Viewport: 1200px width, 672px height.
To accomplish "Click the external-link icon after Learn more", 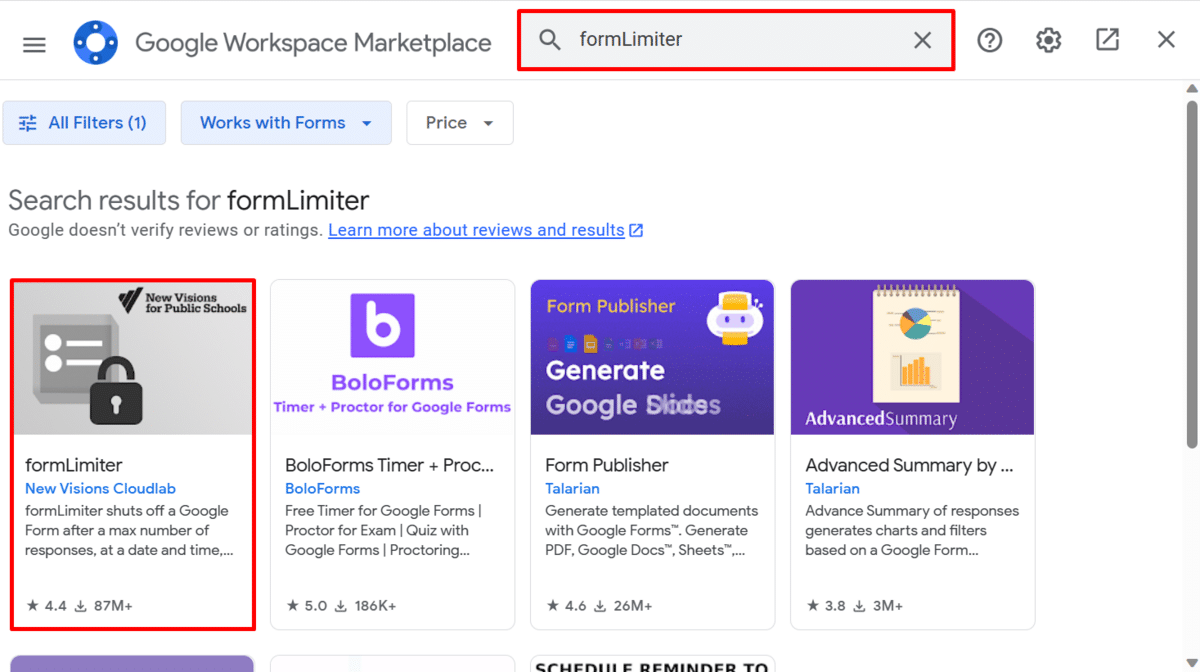I will (x=636, y=230).
